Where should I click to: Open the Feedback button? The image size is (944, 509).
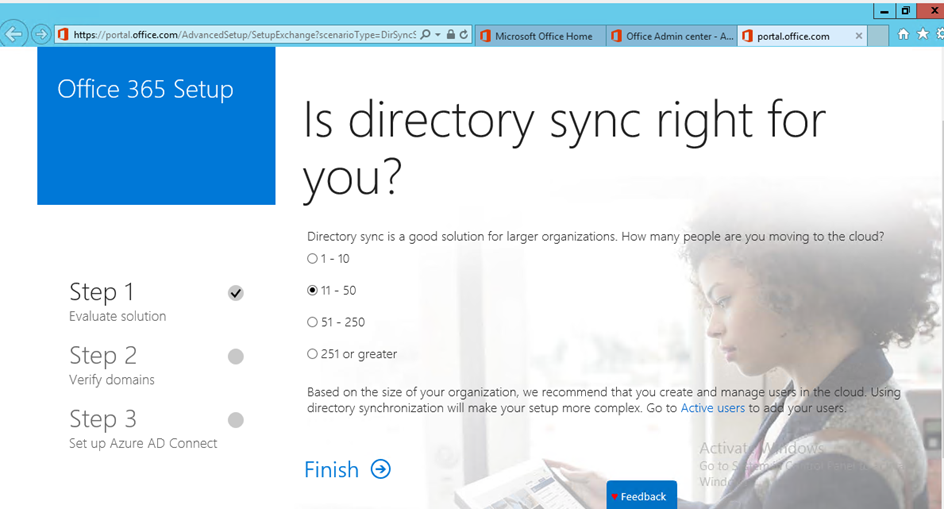(x=642, y=495)
